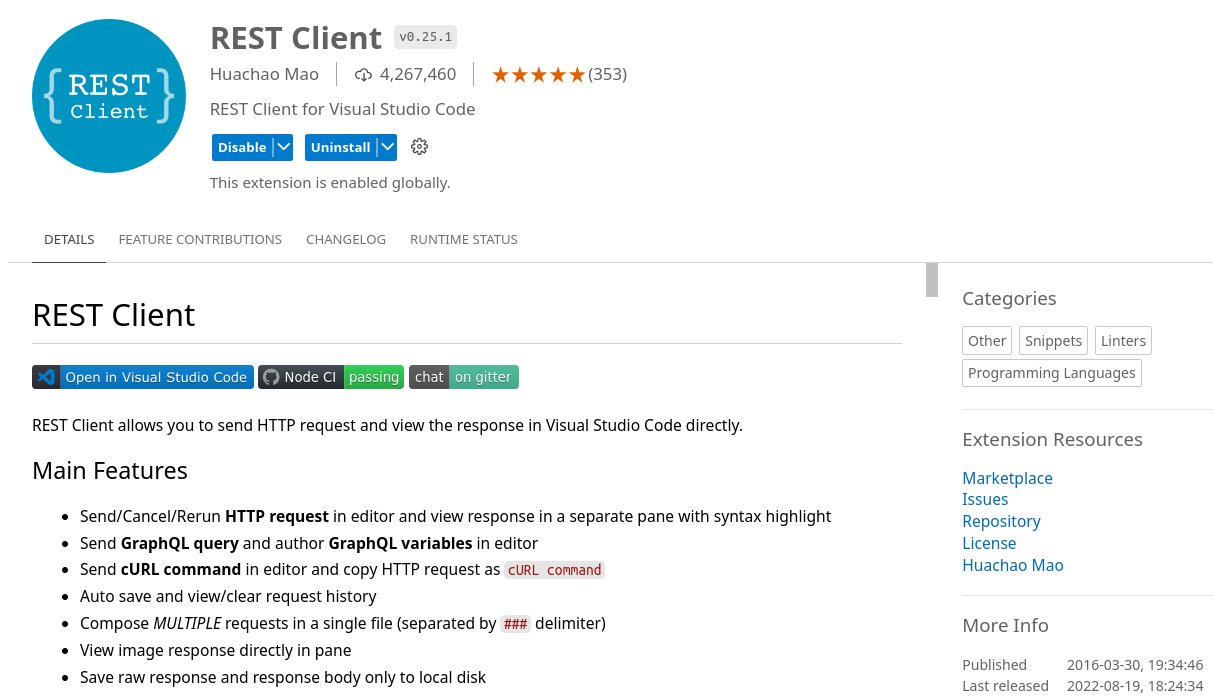Click the v0.25.1 version badge
Image resolution: width=1213 pixels, height=696 pixels.
(425, 38)
